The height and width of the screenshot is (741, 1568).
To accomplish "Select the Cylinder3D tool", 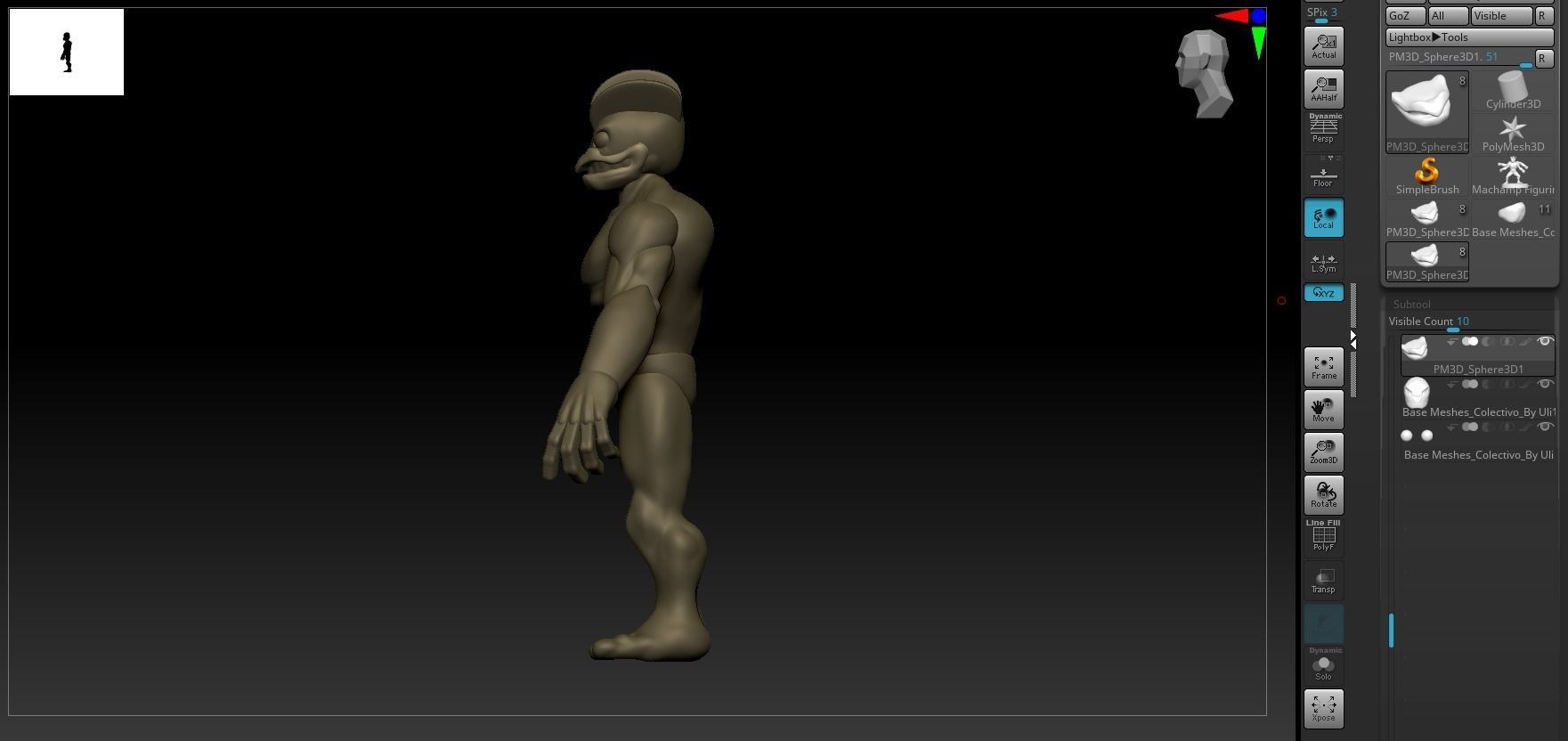I will (1513, 92).
